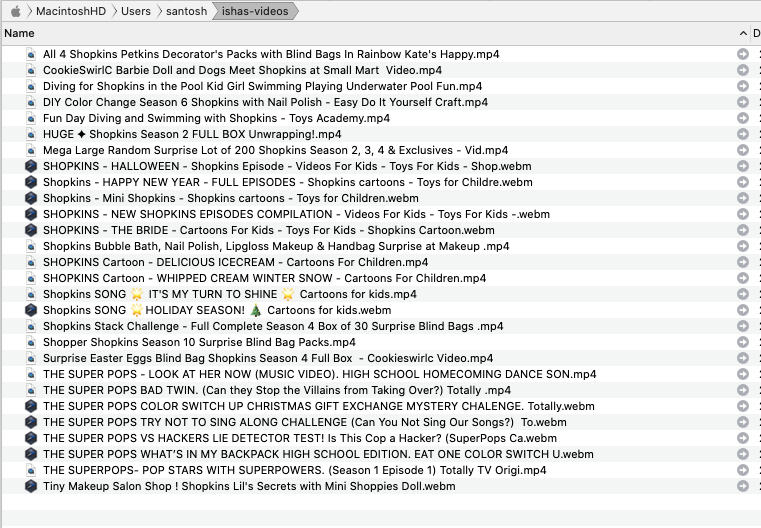Click arrow button for SUPER POPS BAD TWIN row

pos(743,391)
